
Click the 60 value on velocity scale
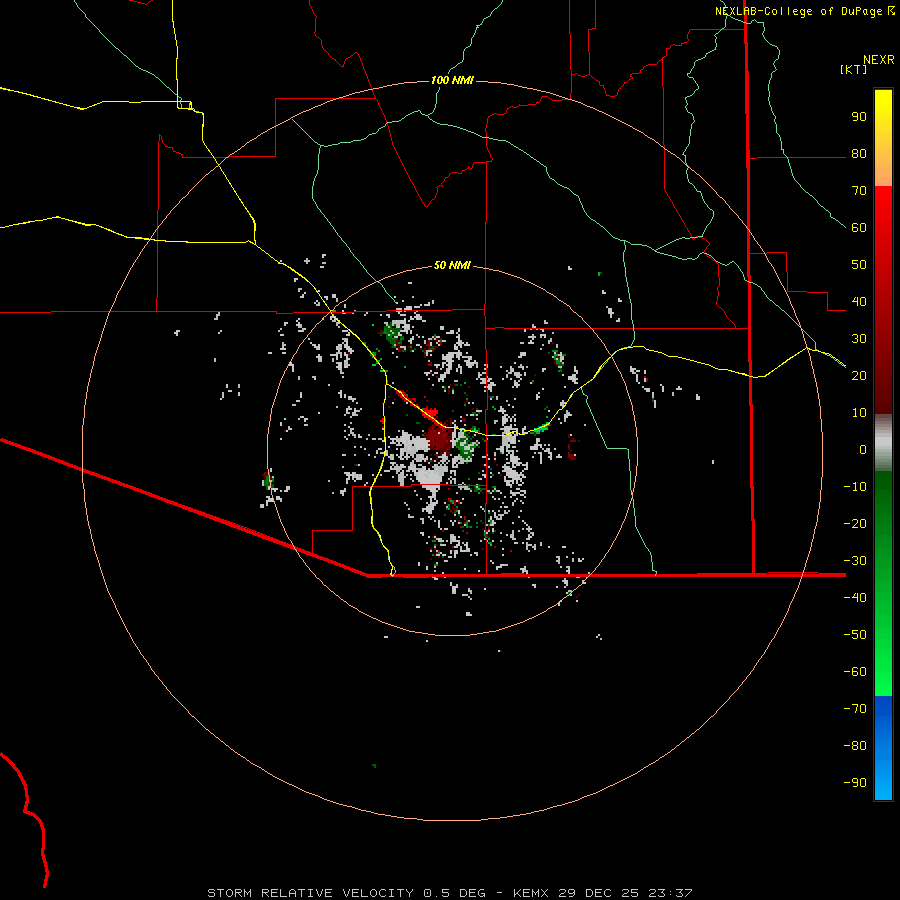click(859, 227)
